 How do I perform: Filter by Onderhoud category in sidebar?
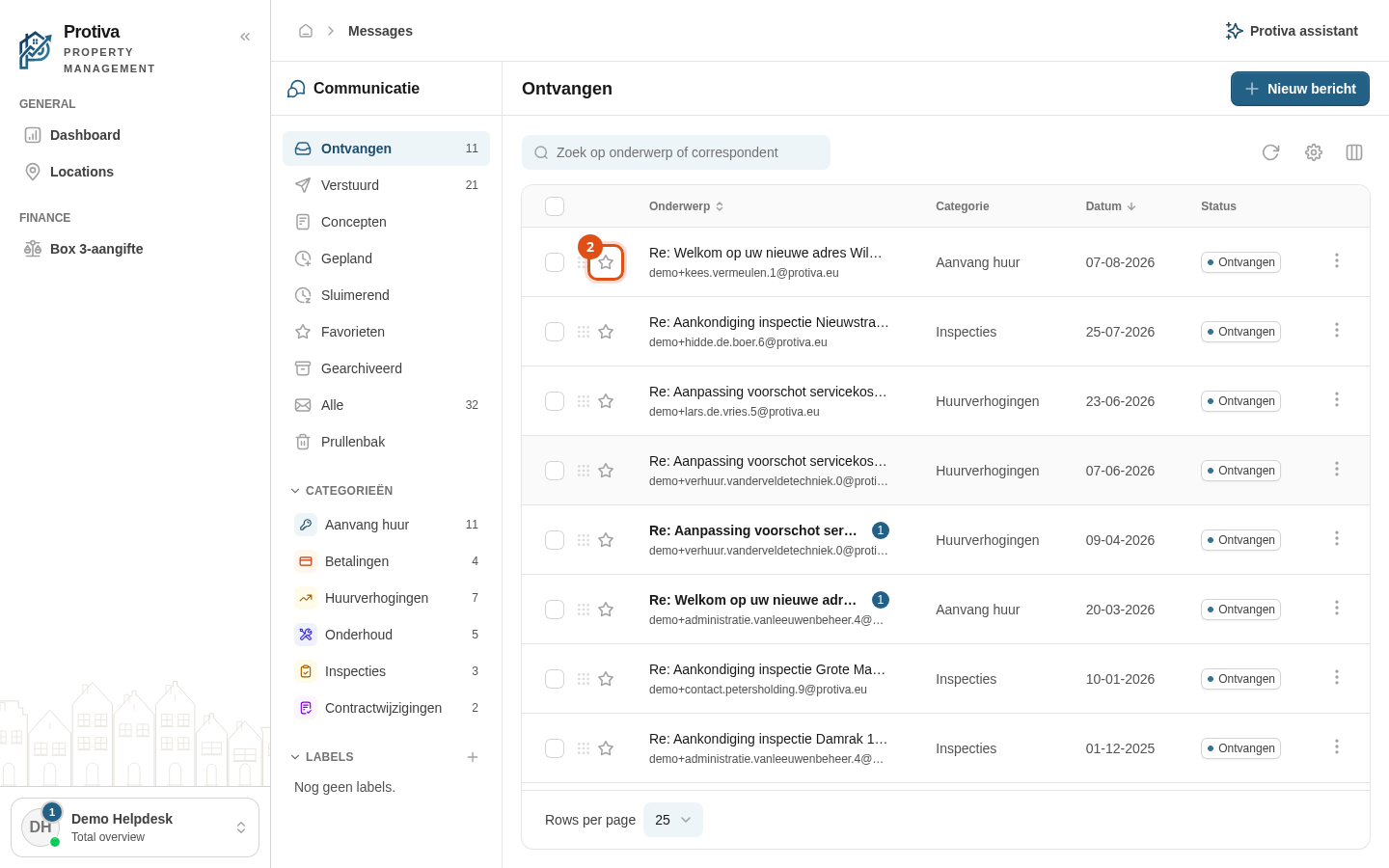click(386, 635)
